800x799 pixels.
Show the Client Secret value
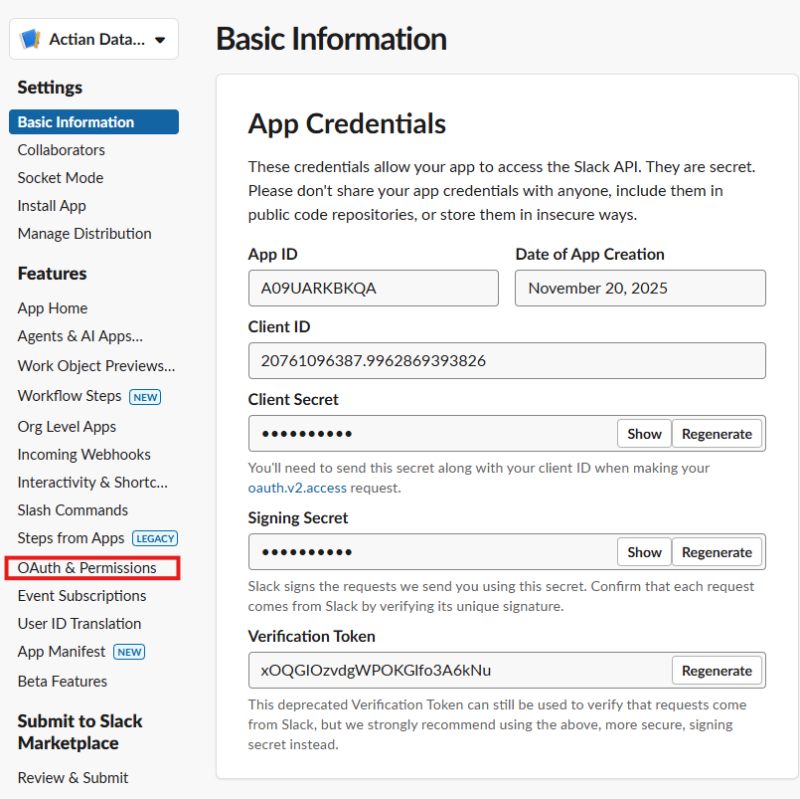click(644, 434)
